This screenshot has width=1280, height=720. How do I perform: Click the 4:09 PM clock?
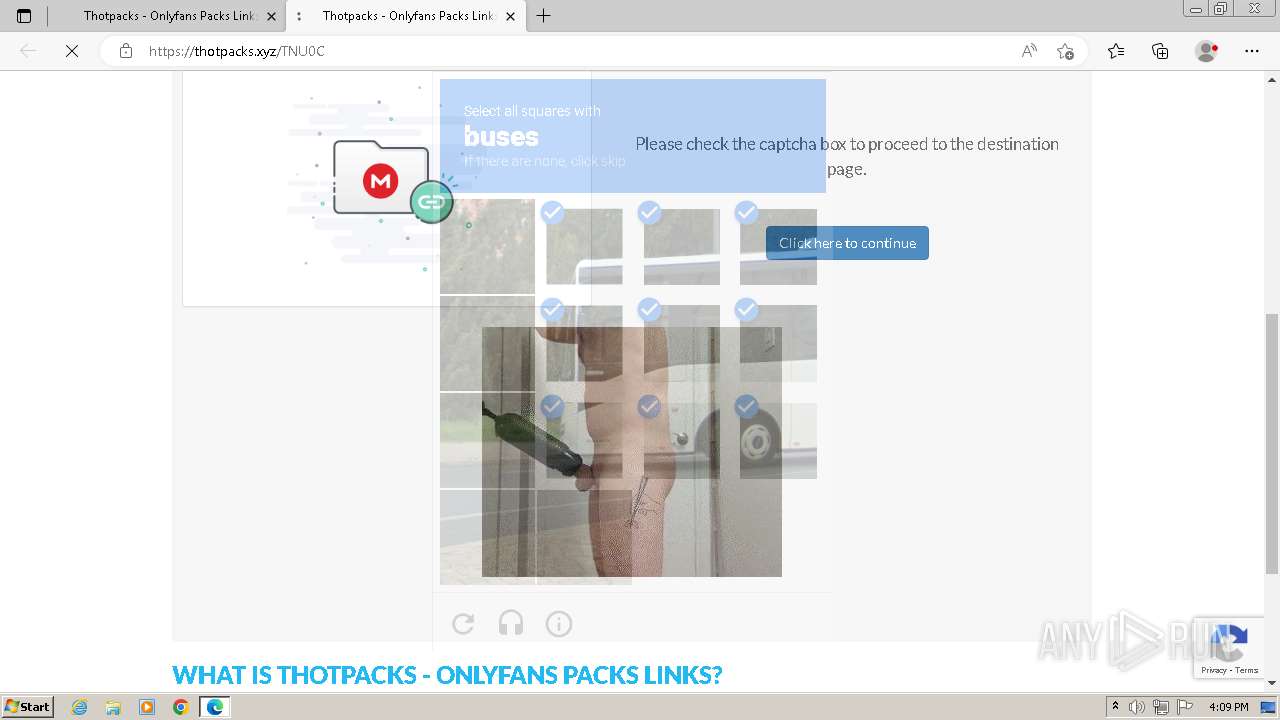click(x=1229, y=707)
